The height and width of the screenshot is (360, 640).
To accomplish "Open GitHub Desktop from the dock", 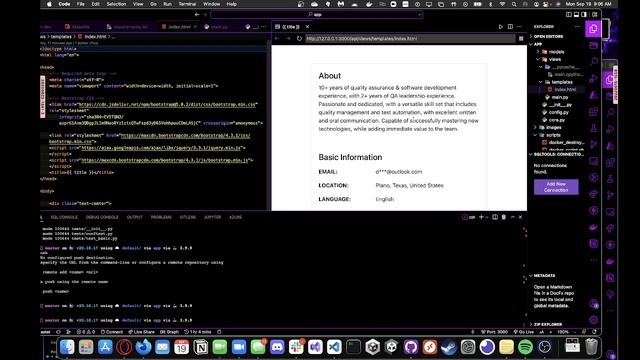I will pos(411,347).
